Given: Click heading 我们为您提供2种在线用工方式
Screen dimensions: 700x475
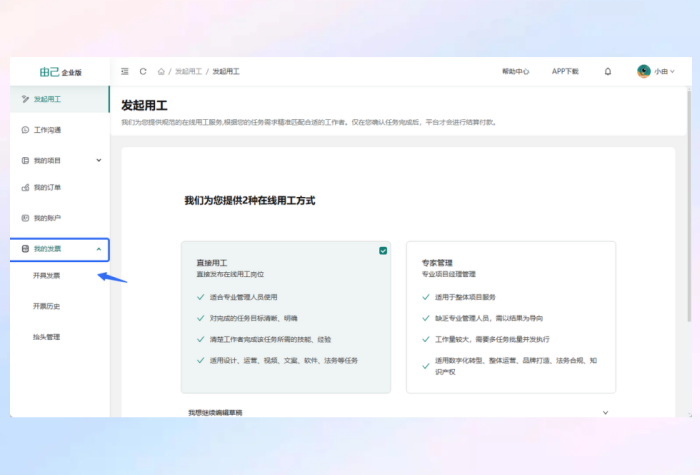Looking at the screenshot, I should coord(250,200).
